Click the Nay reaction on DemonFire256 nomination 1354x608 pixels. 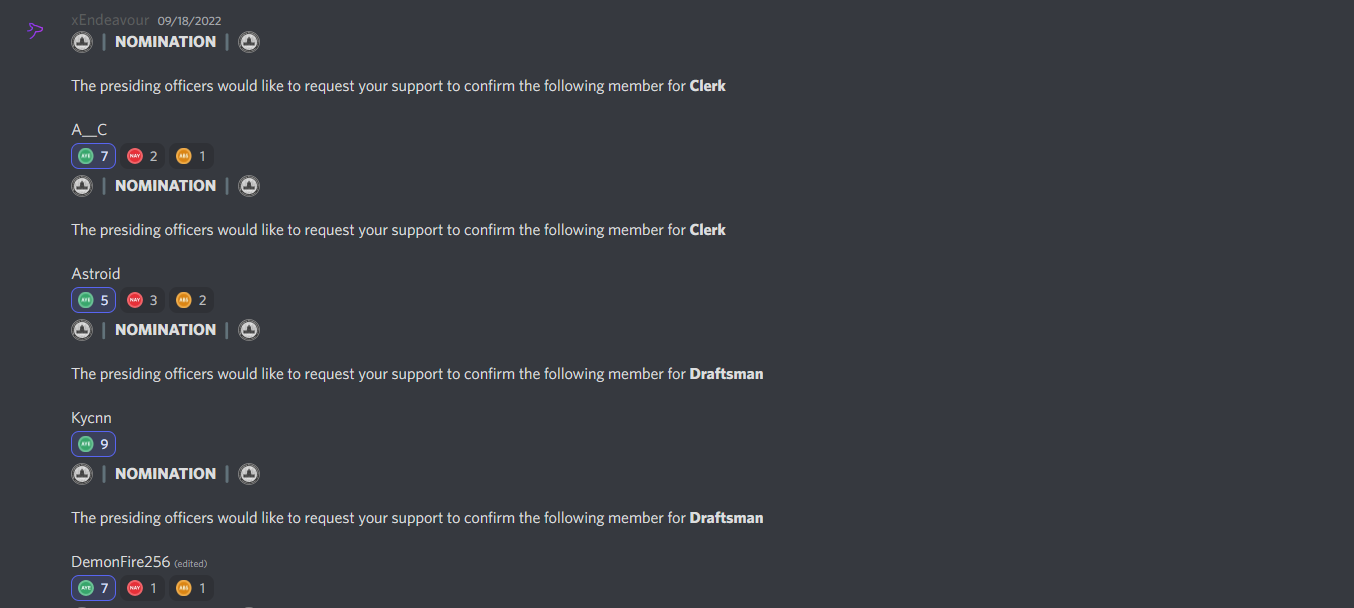[x=142, y=588]
